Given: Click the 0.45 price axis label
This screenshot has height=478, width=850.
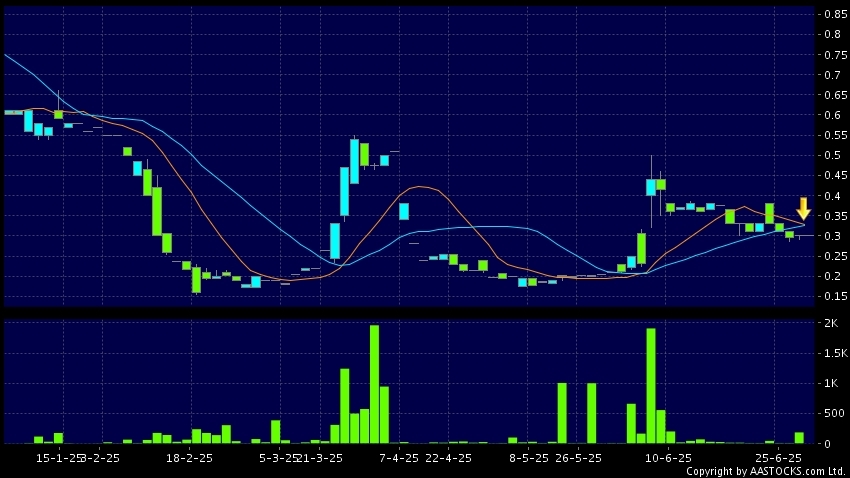Looking at the screenshot, I should [x=835, y=175].
